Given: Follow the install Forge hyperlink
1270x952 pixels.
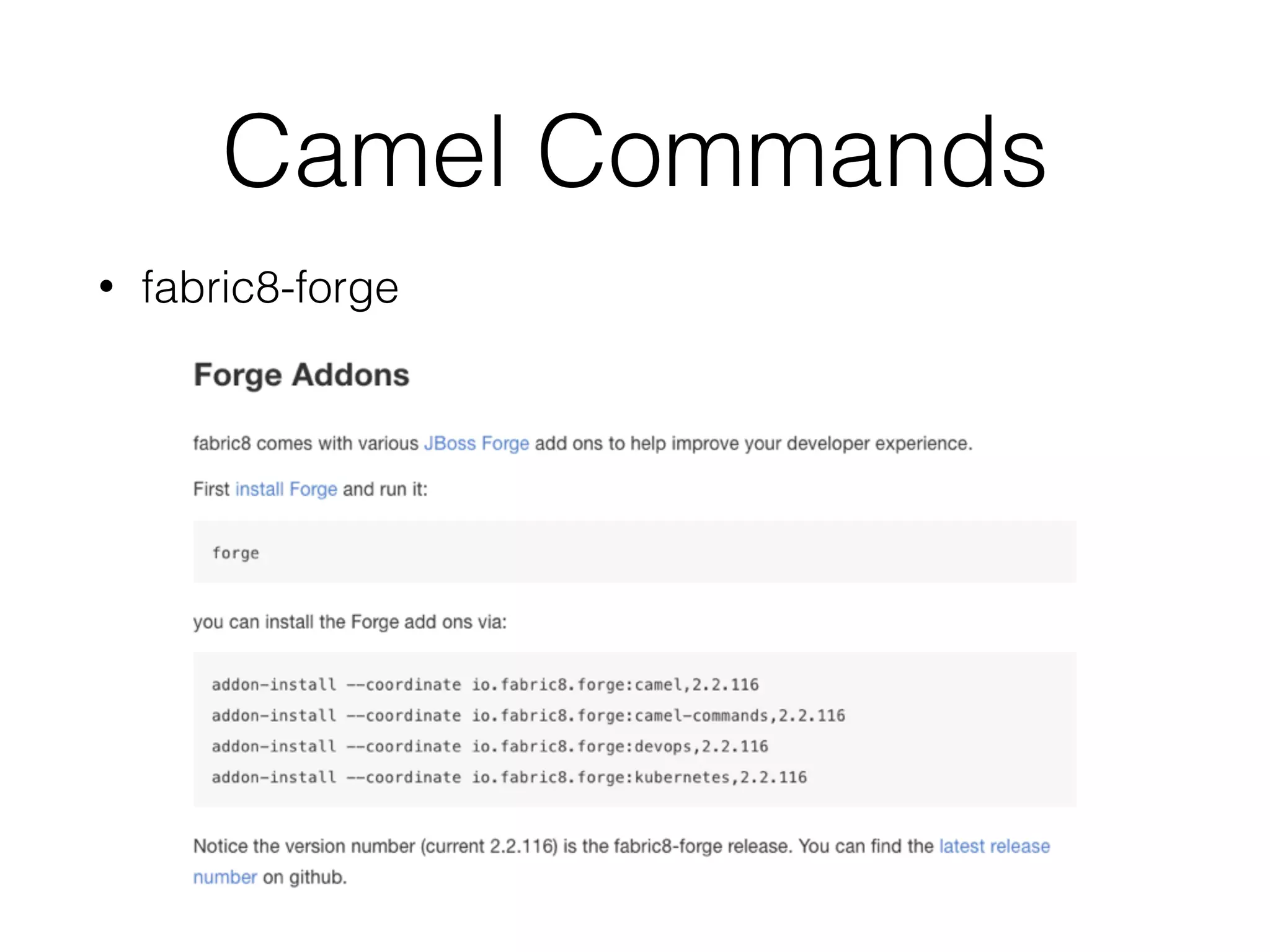Looking at the screenshot, I should click(x=286, y=490).
